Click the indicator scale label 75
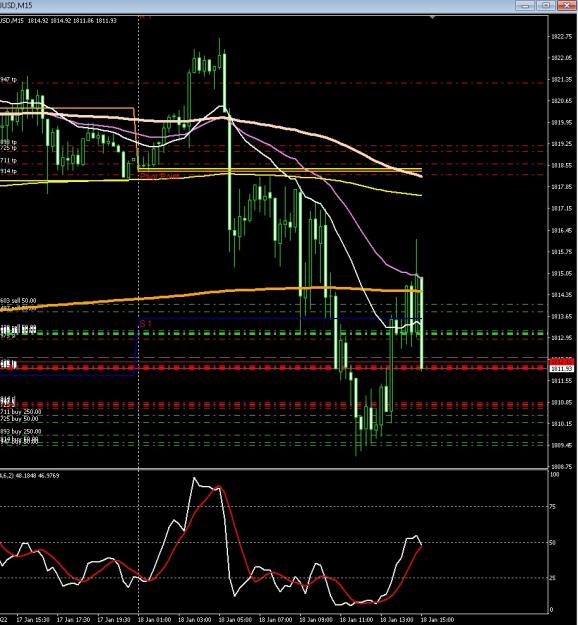Viewport: 578px width, 625px height. coord(553,507)
